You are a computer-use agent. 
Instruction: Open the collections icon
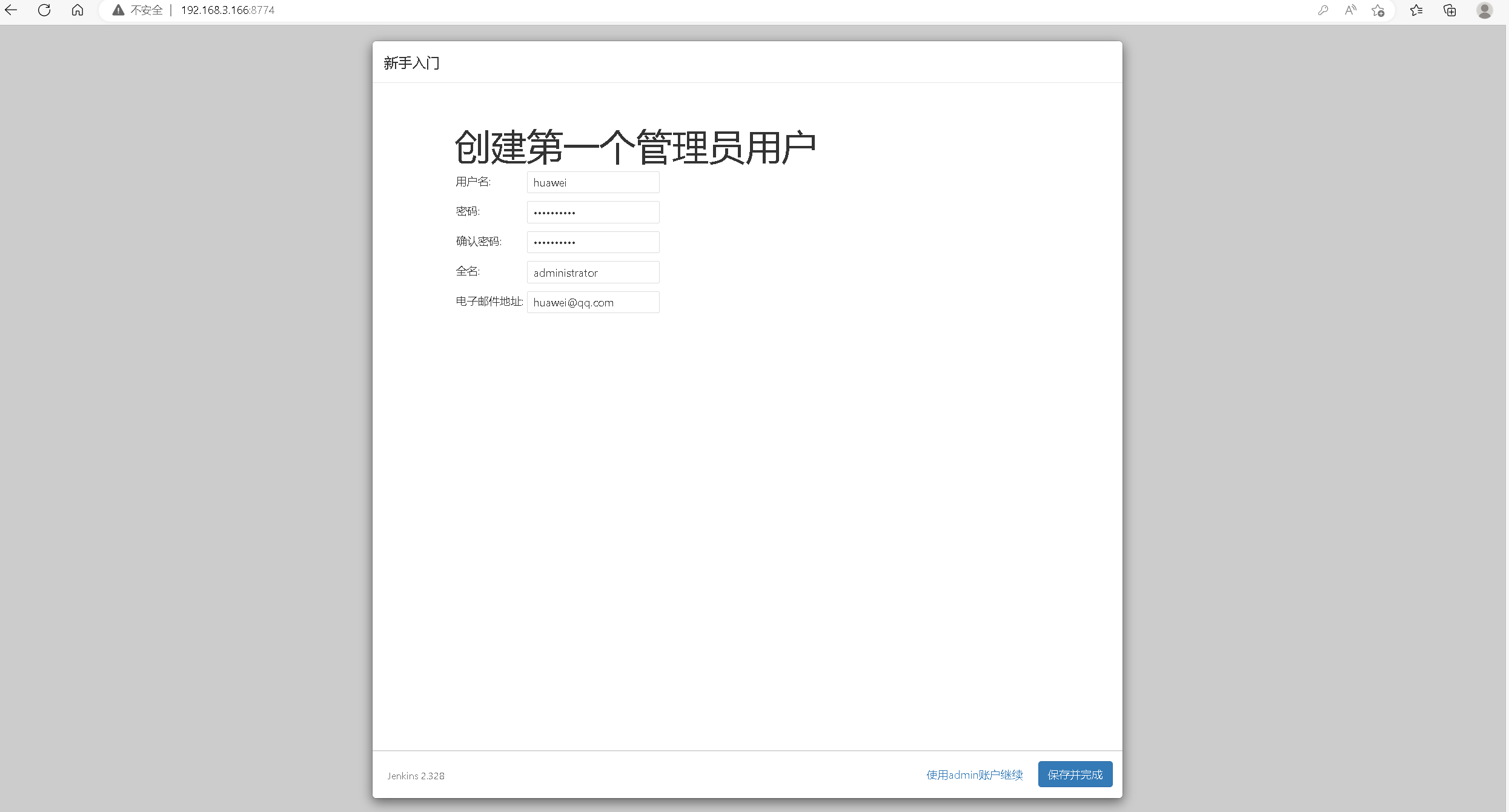pyautogui.click(x=1450, y=10)
